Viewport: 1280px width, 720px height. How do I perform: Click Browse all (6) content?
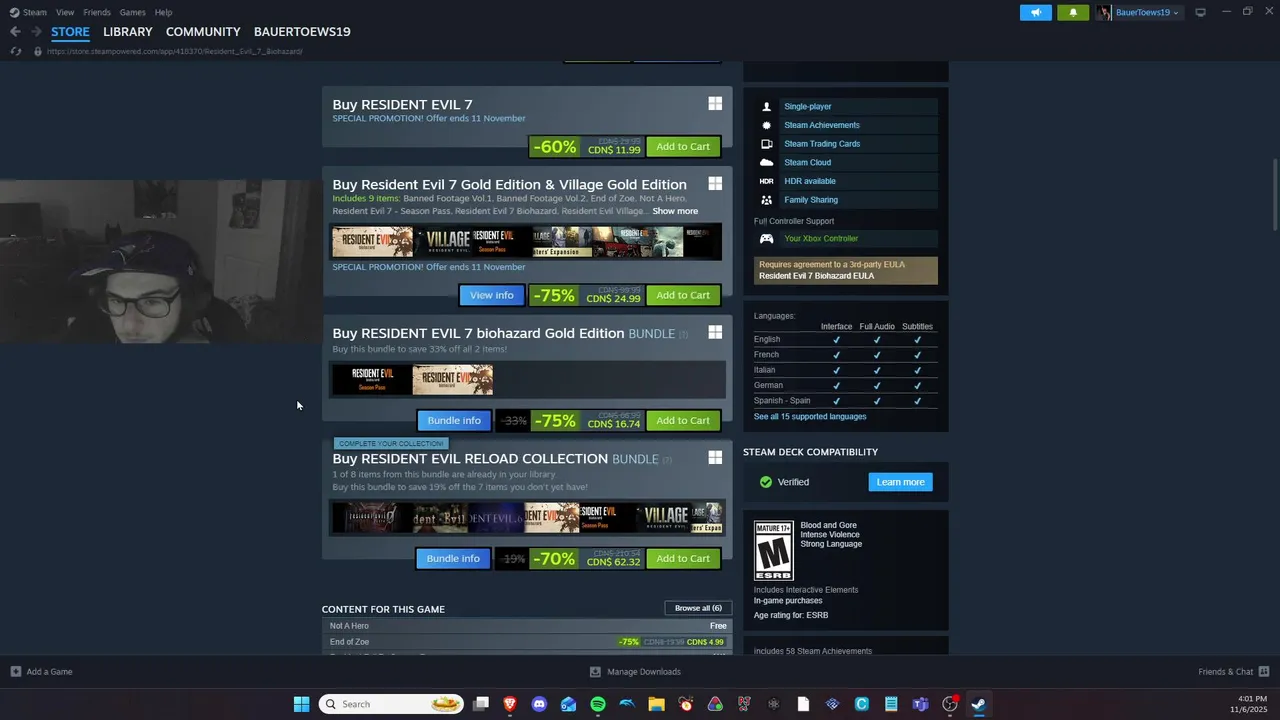pyautogui.click(x=698, y=608)
